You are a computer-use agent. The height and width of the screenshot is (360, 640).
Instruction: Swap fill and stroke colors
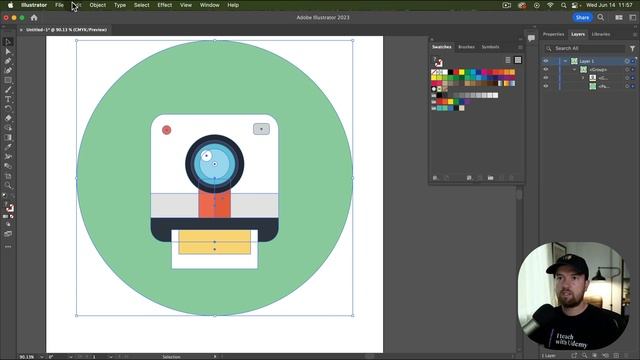[12, 196]
